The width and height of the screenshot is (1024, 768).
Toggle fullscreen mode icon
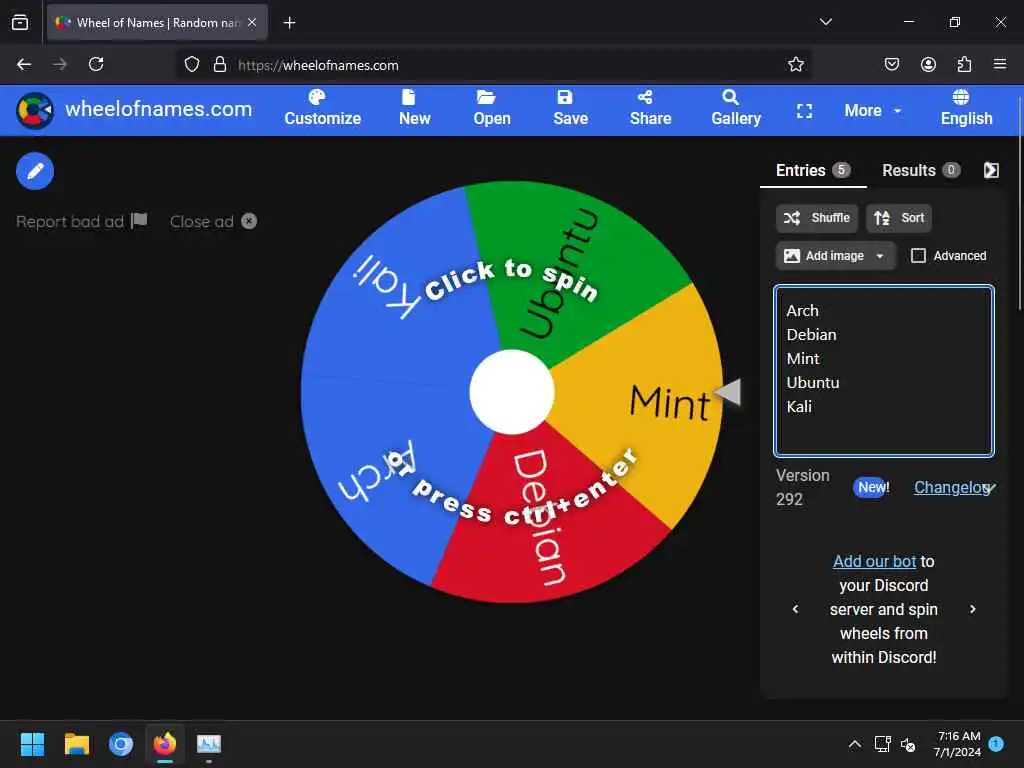805,111
